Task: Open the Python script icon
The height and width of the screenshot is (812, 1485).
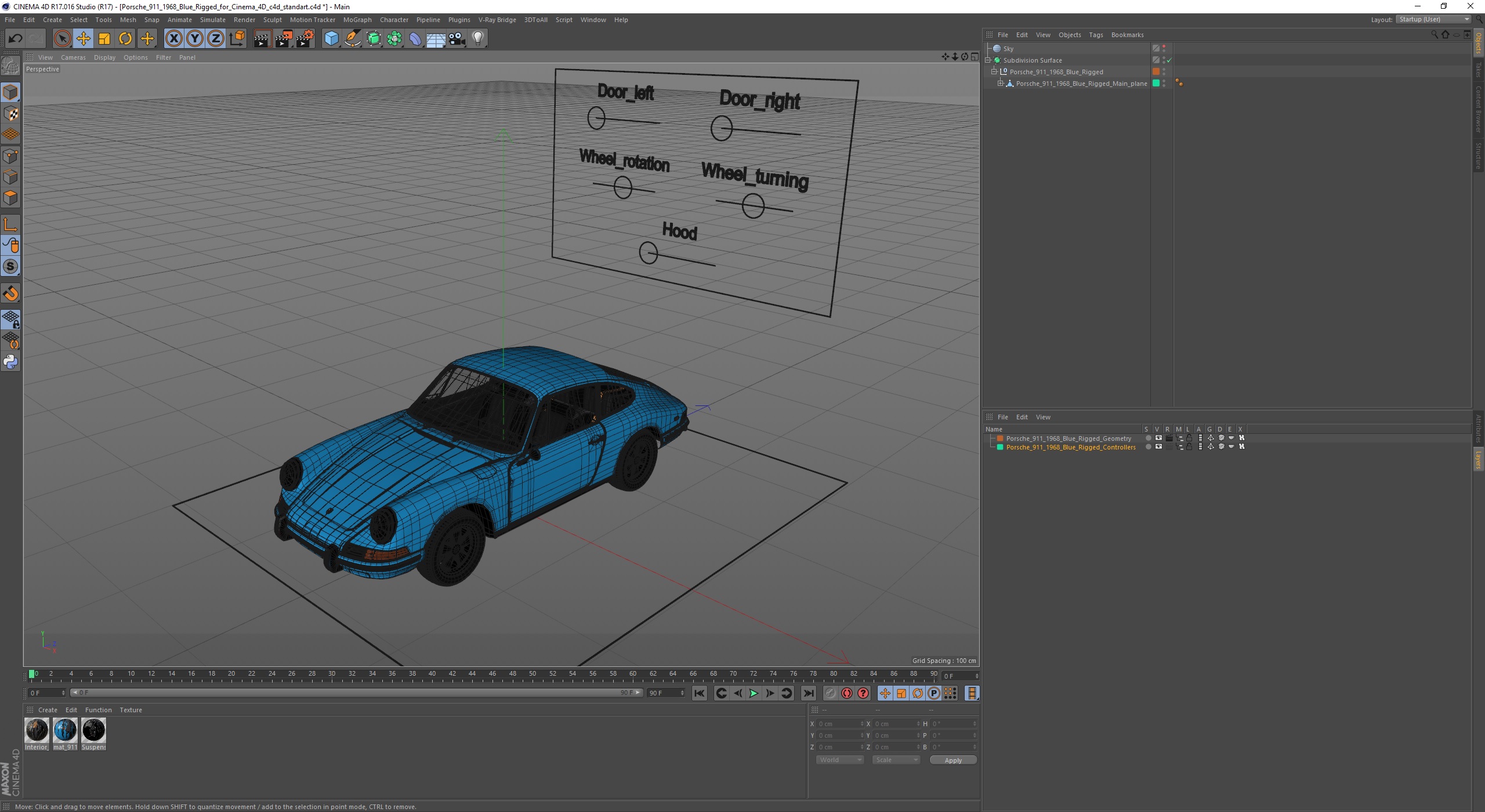Action: click(10, 362)
